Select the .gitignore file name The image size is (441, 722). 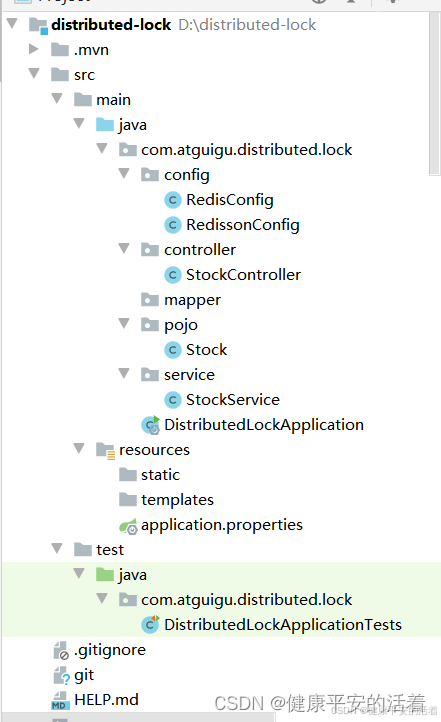pos(110,650)
